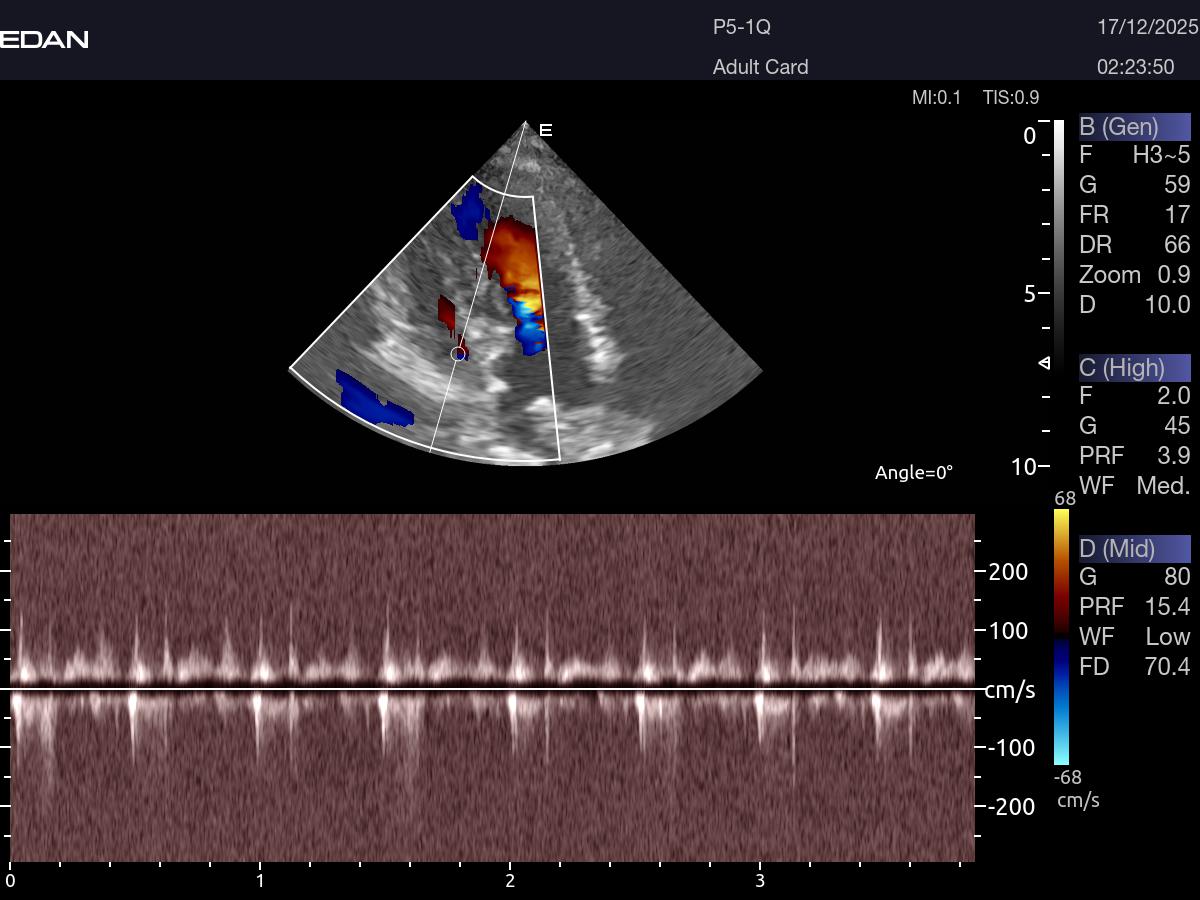Click the P5-1Q probe label
Image resolution: width=1200 pixels, height=900 pixels.
pyautogui.click(x=741, y=28)
